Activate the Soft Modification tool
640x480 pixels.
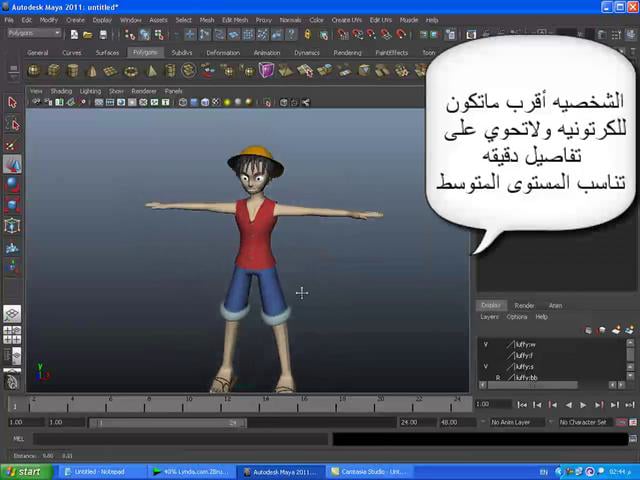(x=12, y=247)
